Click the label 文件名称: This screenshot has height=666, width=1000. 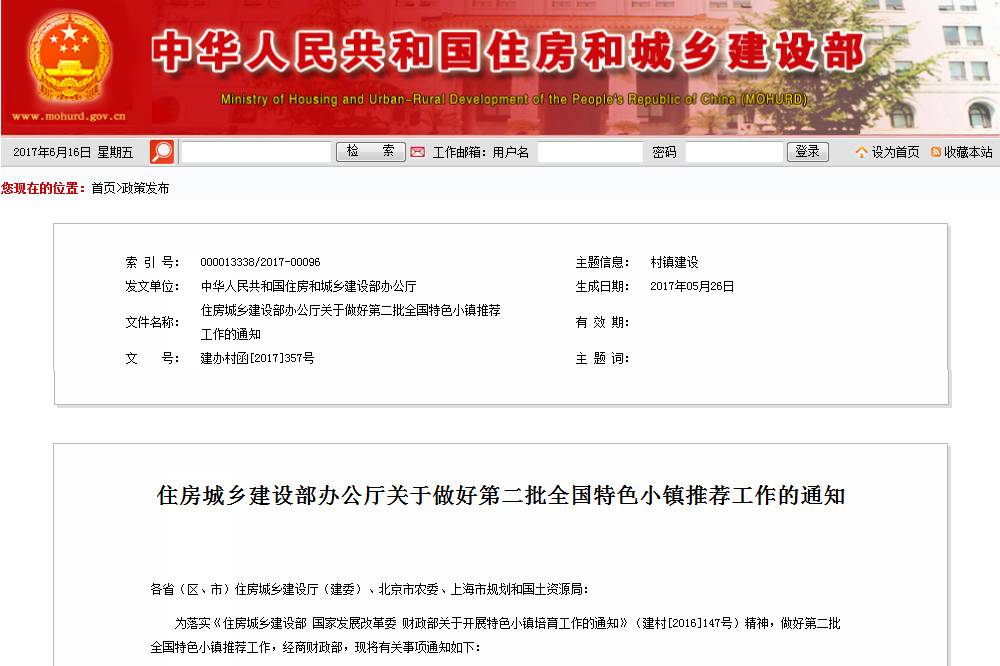[152, 322]
